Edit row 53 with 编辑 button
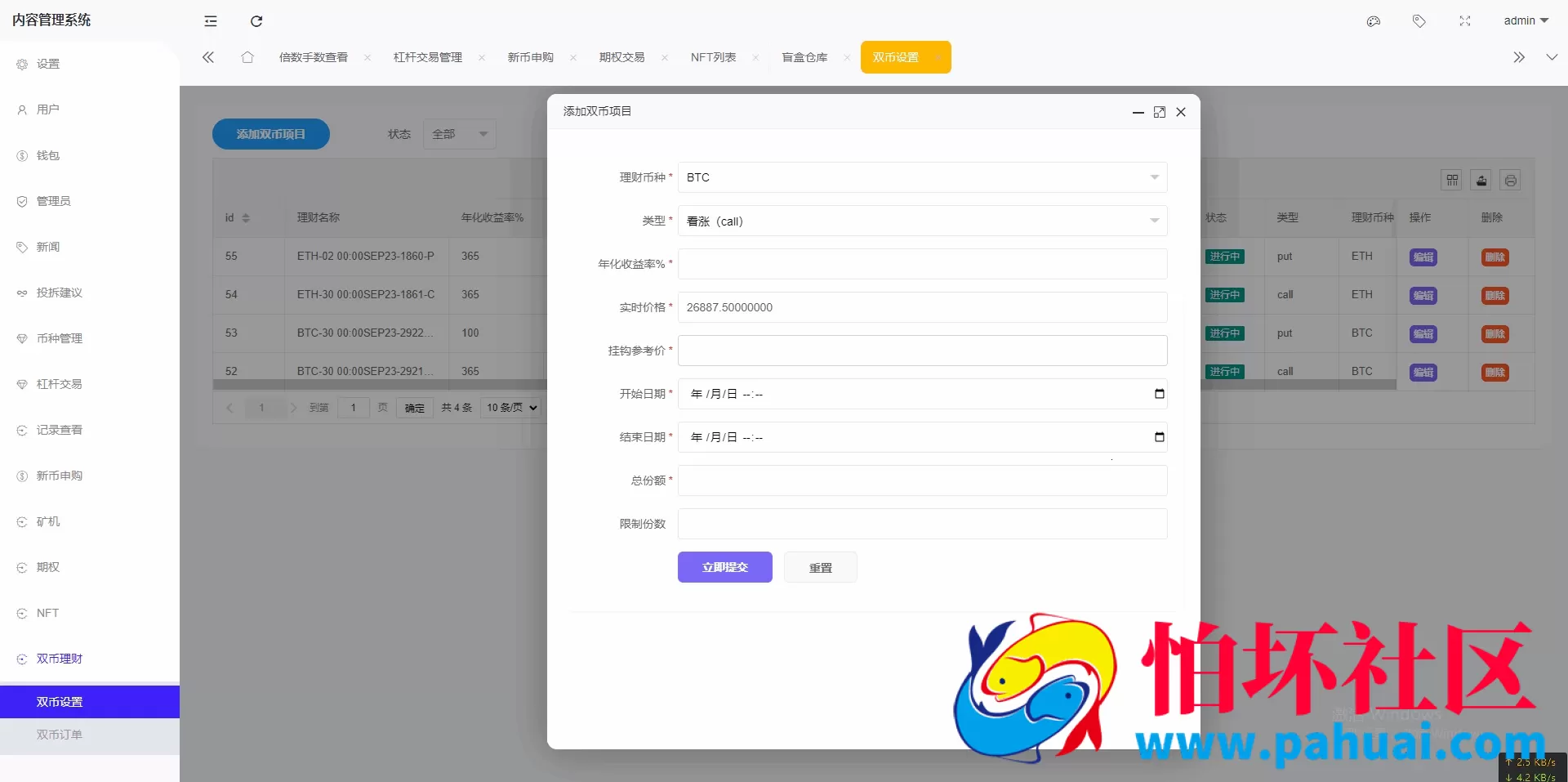Viewport: 1568px width, 782px height. click(x=1423, y=334)
